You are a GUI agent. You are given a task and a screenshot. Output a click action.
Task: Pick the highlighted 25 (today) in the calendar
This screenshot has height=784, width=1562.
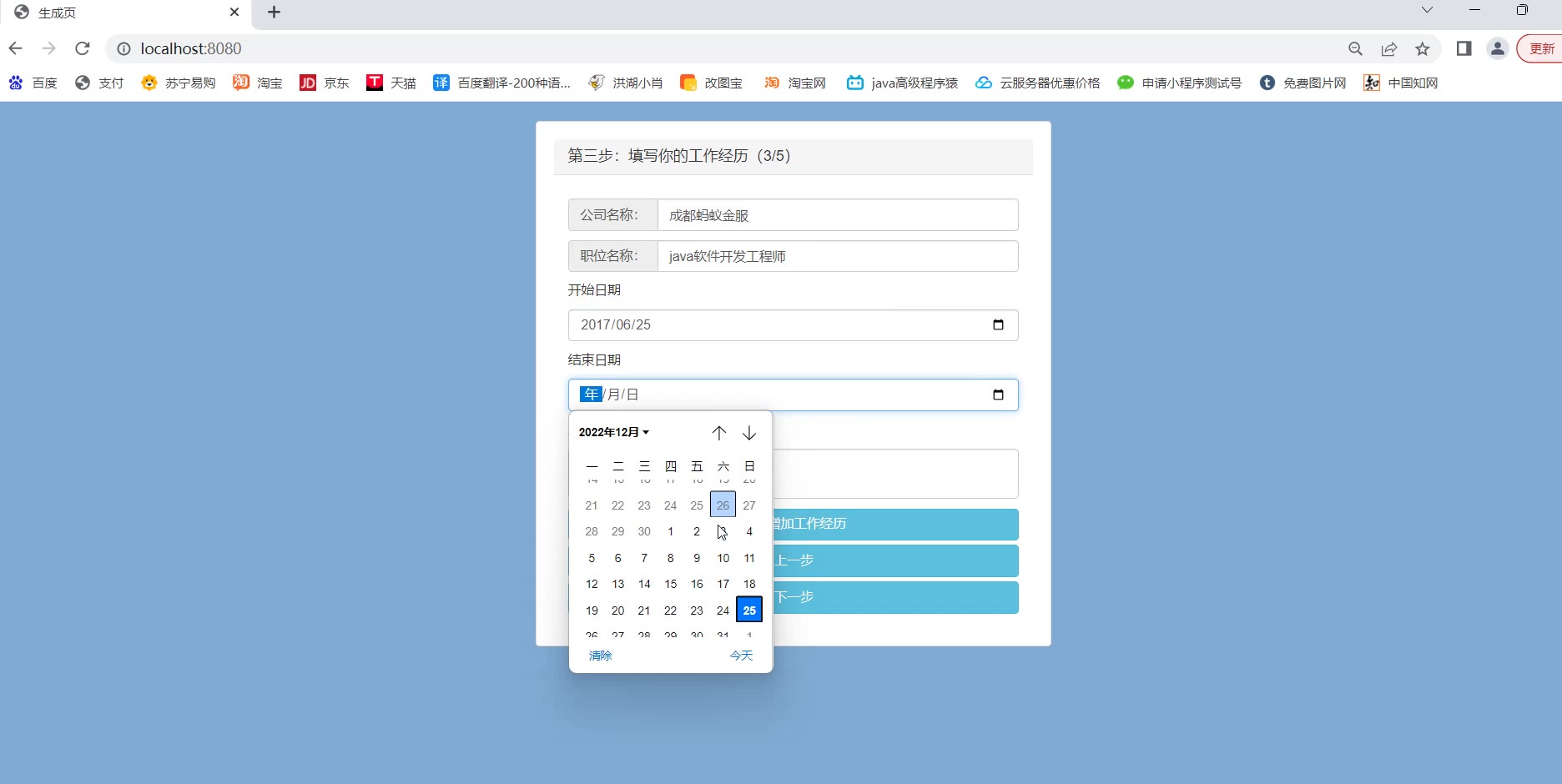coord(749,611)
